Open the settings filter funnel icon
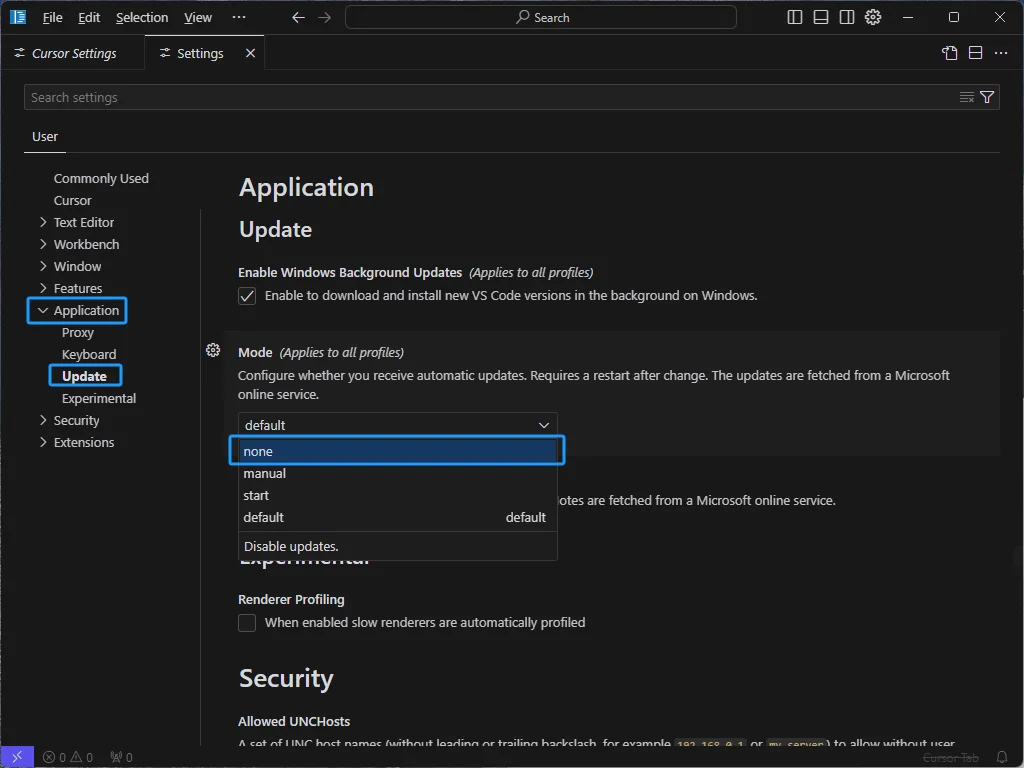The width and height of the screenshot is (1024, 768). pyautogui.click(x=987, y=97)
